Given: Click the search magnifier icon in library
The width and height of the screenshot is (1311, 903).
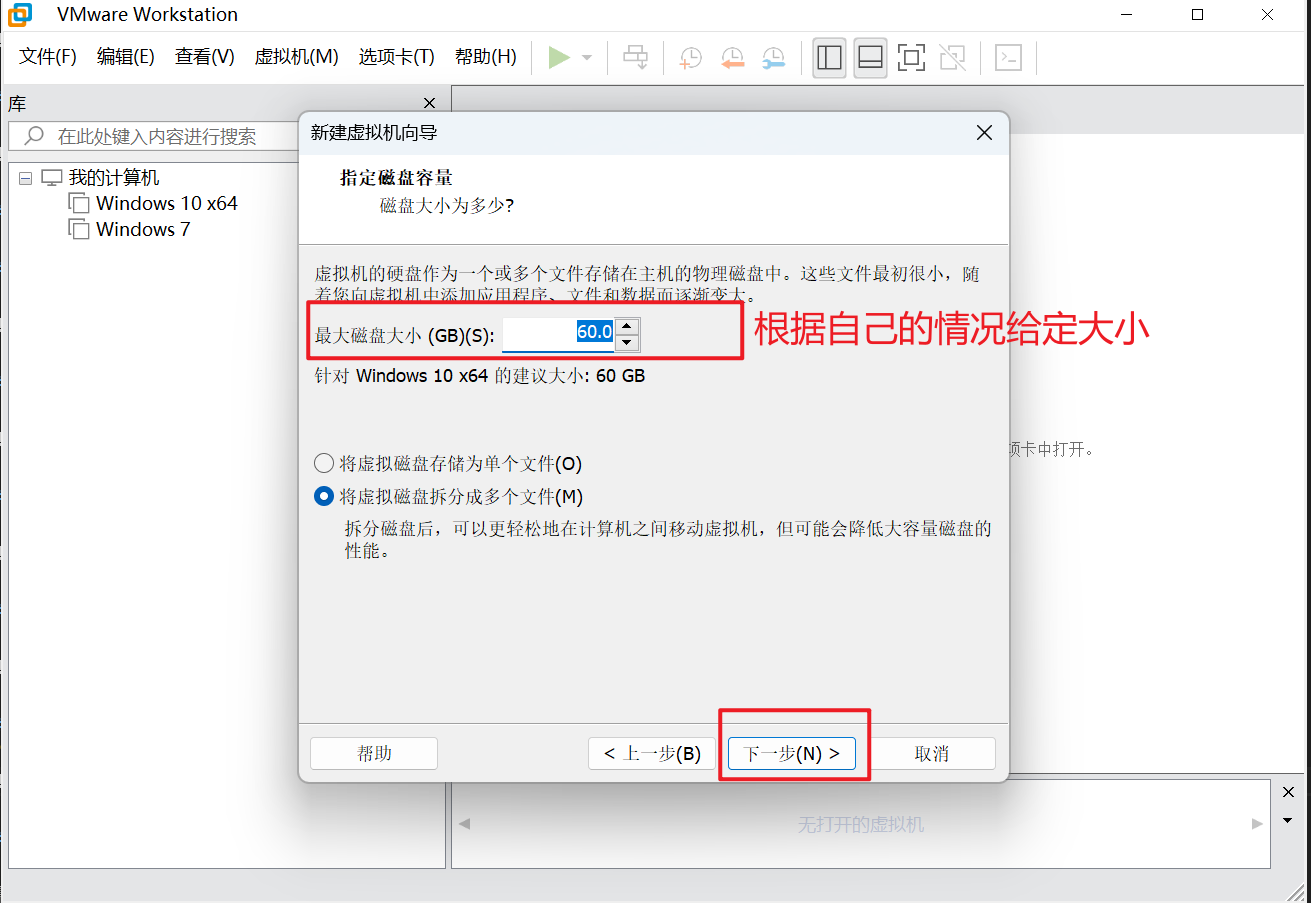Looking at the screenshot, I should 35,136.
